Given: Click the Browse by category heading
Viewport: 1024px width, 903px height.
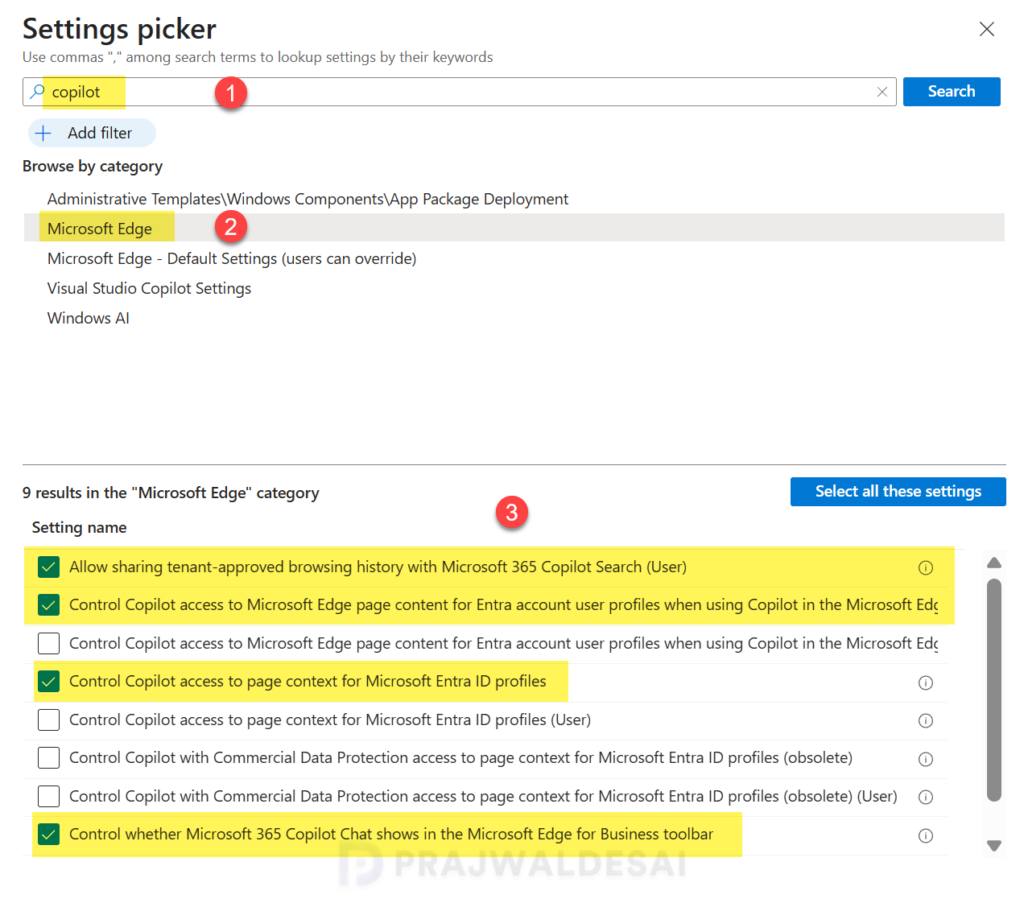Looking at the screenshot, I should tap(92, 166).
